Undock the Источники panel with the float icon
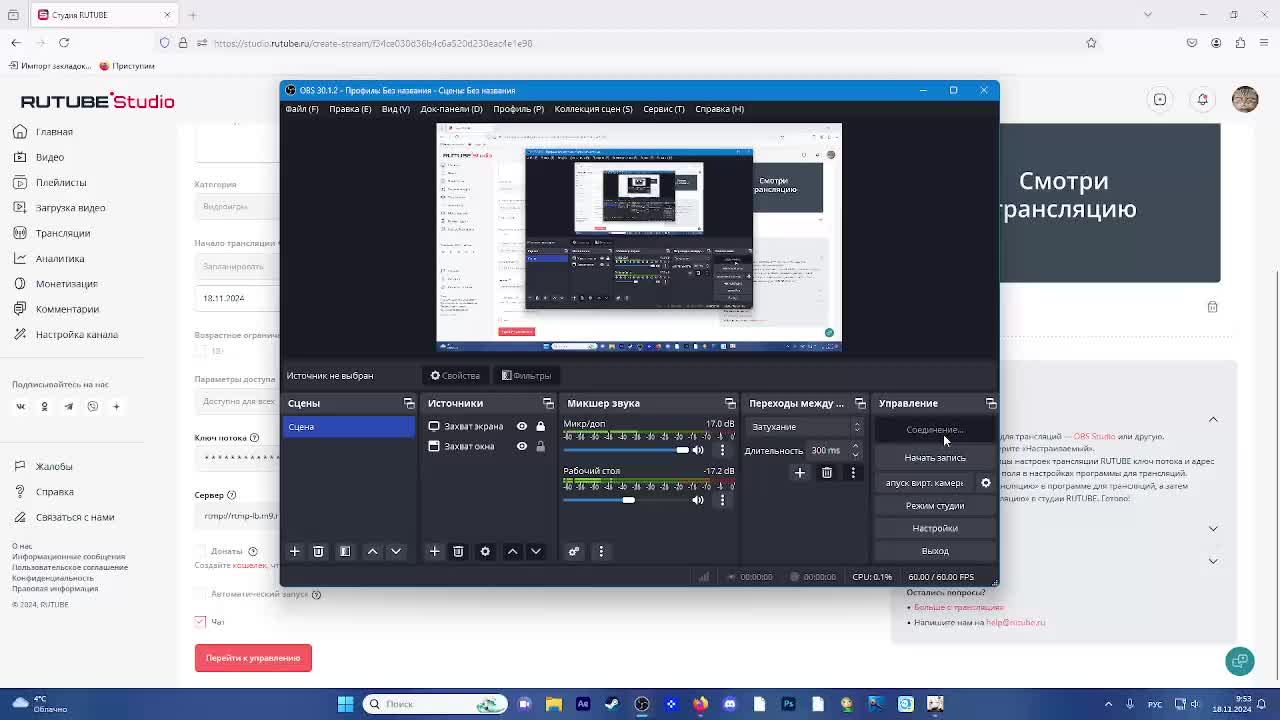 pyautogui.click(x=548, y=403)
